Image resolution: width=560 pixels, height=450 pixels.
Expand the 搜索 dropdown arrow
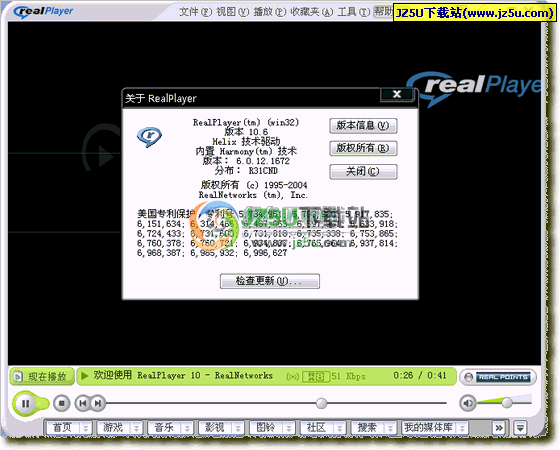pos(390,428)
